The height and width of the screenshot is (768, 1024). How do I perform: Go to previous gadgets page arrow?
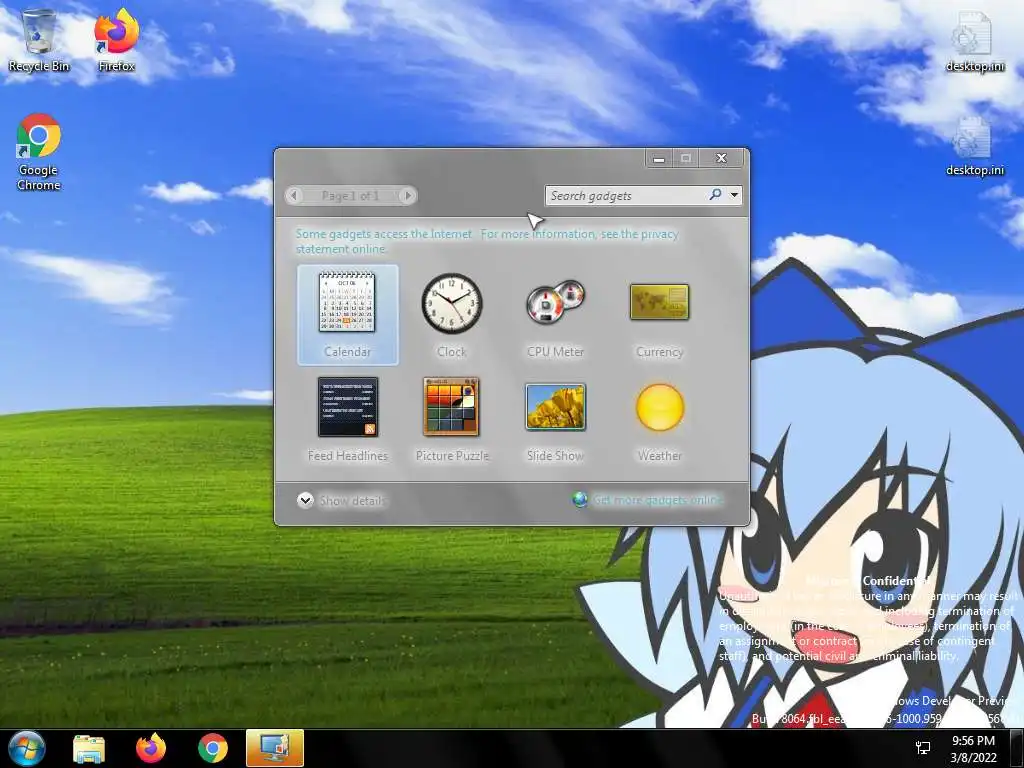[x=294, y=195]
